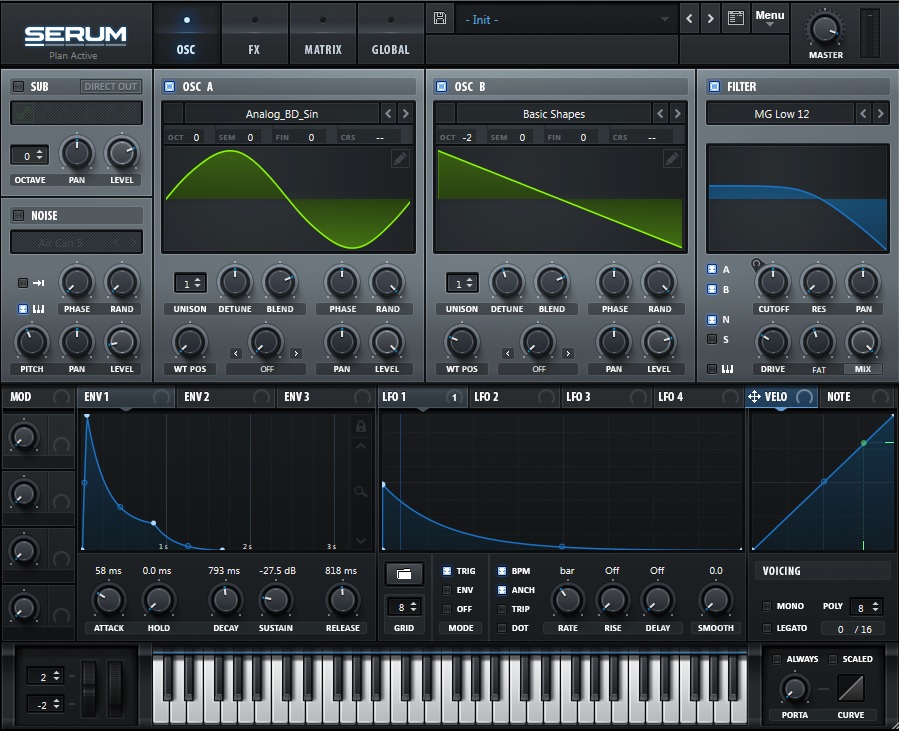Go to next preset arrow
The width and height of the screenshot is (899, 731).
[710, 18]
